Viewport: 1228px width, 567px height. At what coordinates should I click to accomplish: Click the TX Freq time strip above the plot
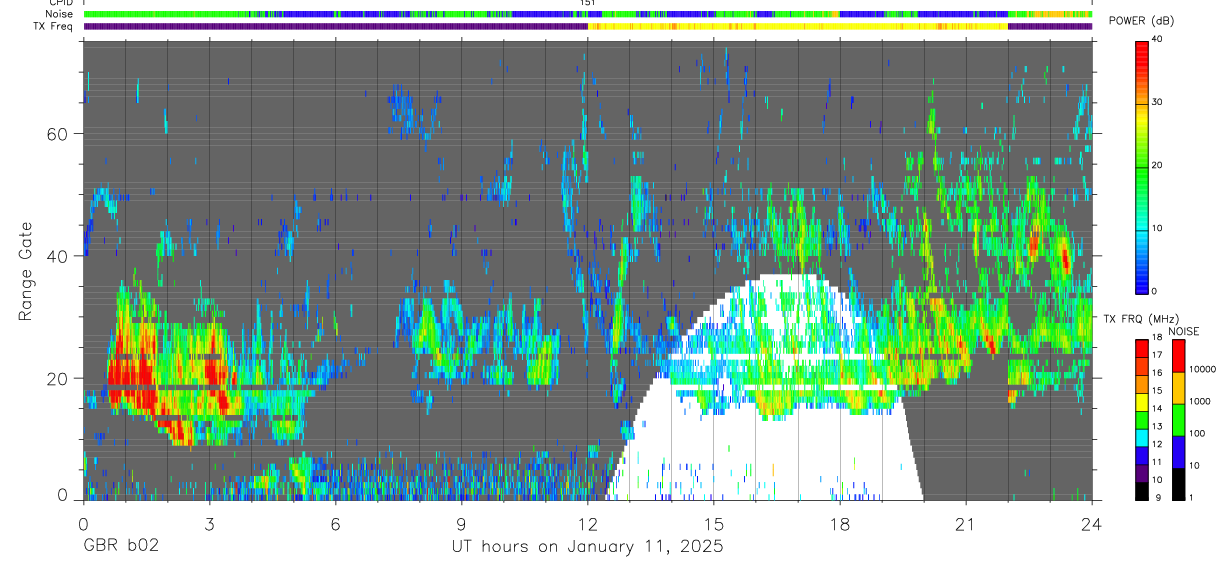point(587,26)
